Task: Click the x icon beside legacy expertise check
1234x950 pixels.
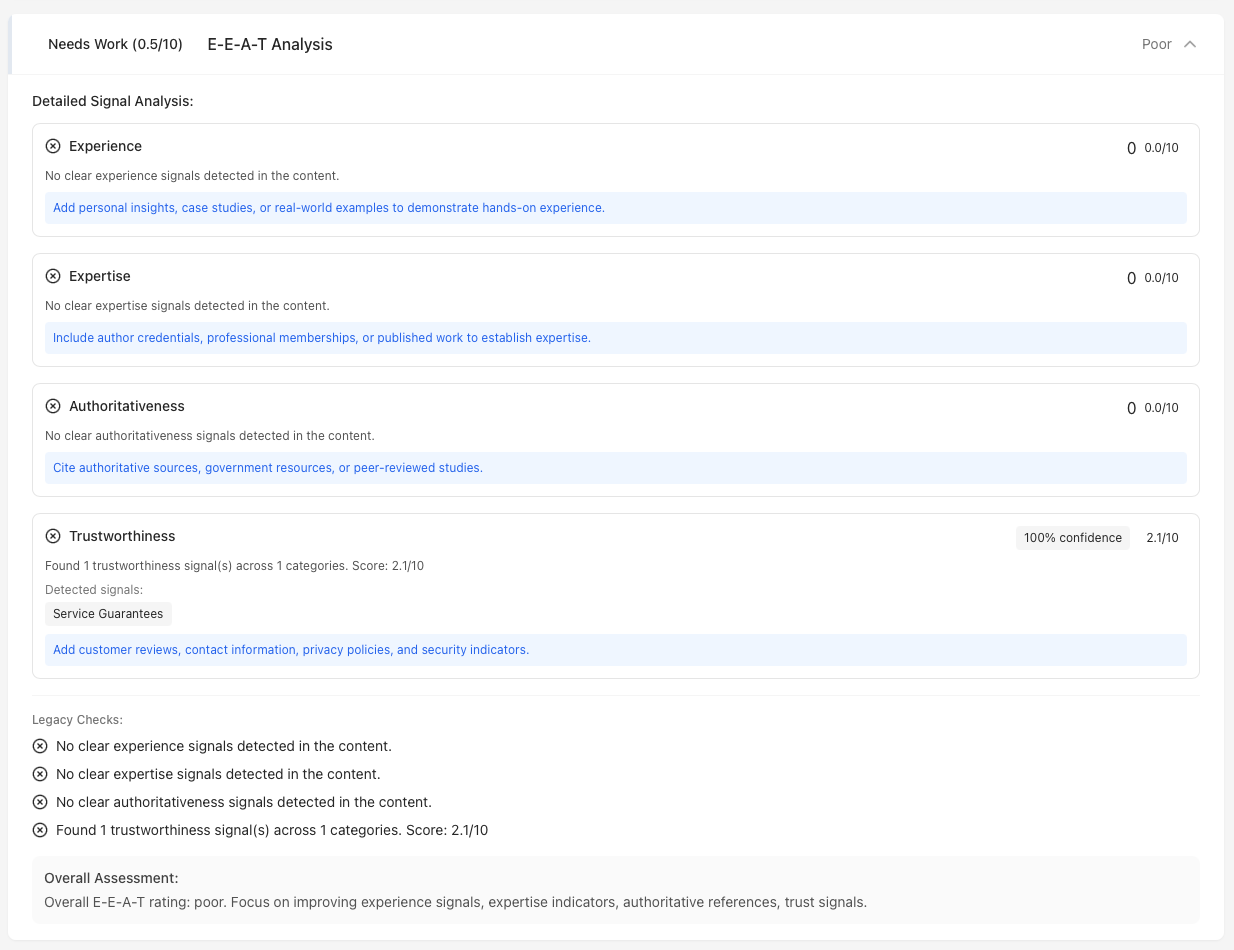Action: pos(40,774)
